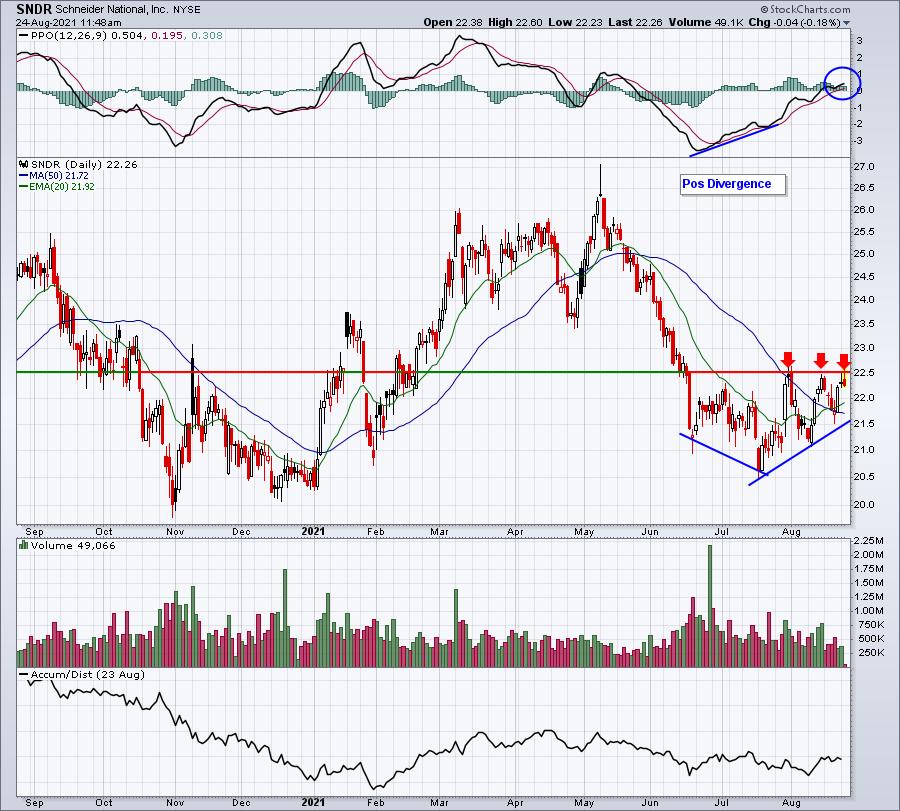Click the volume bars icon beside Volume label

click(24, 545)
